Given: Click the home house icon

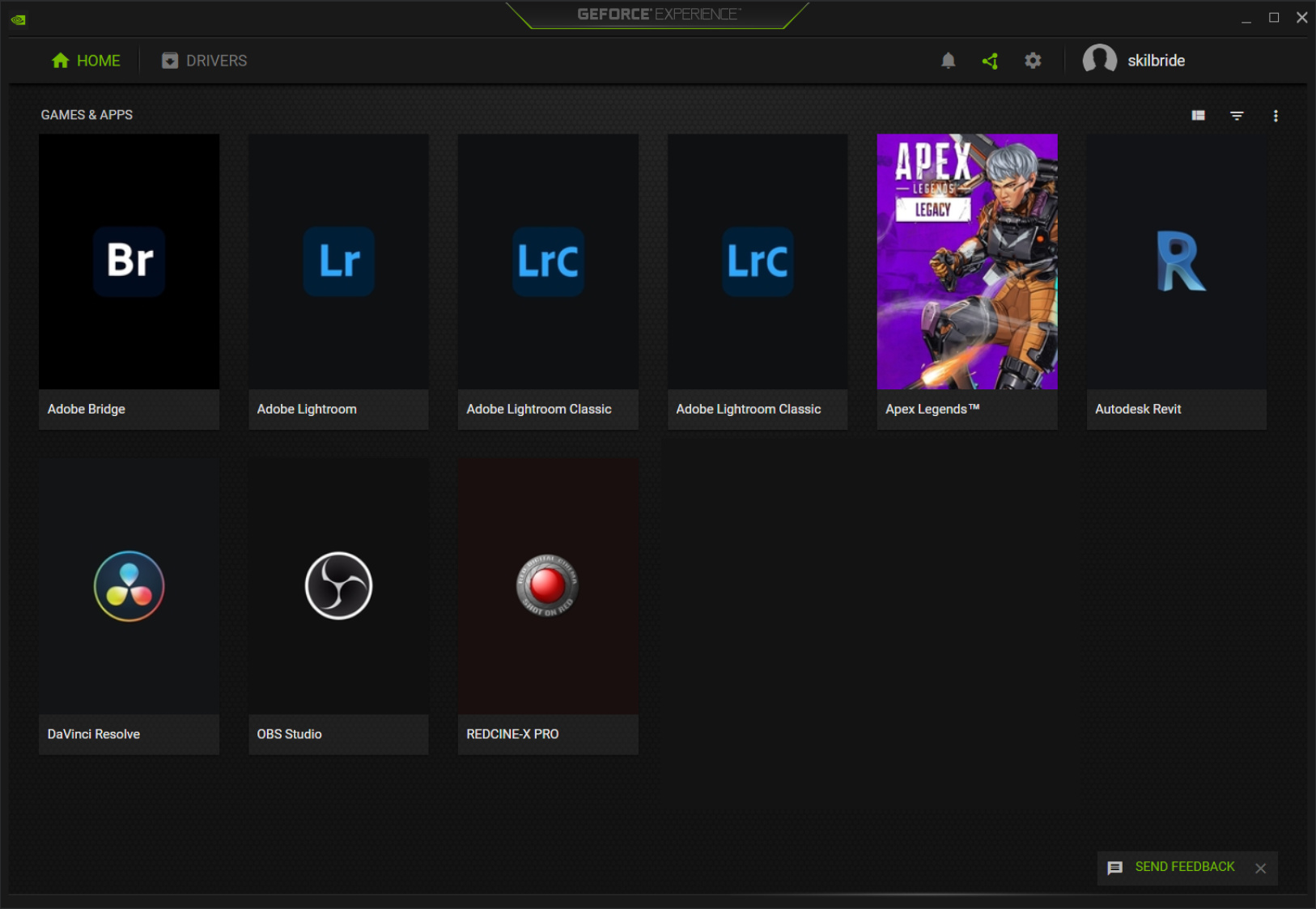Looking at the screenshot, I should (61, 61).
